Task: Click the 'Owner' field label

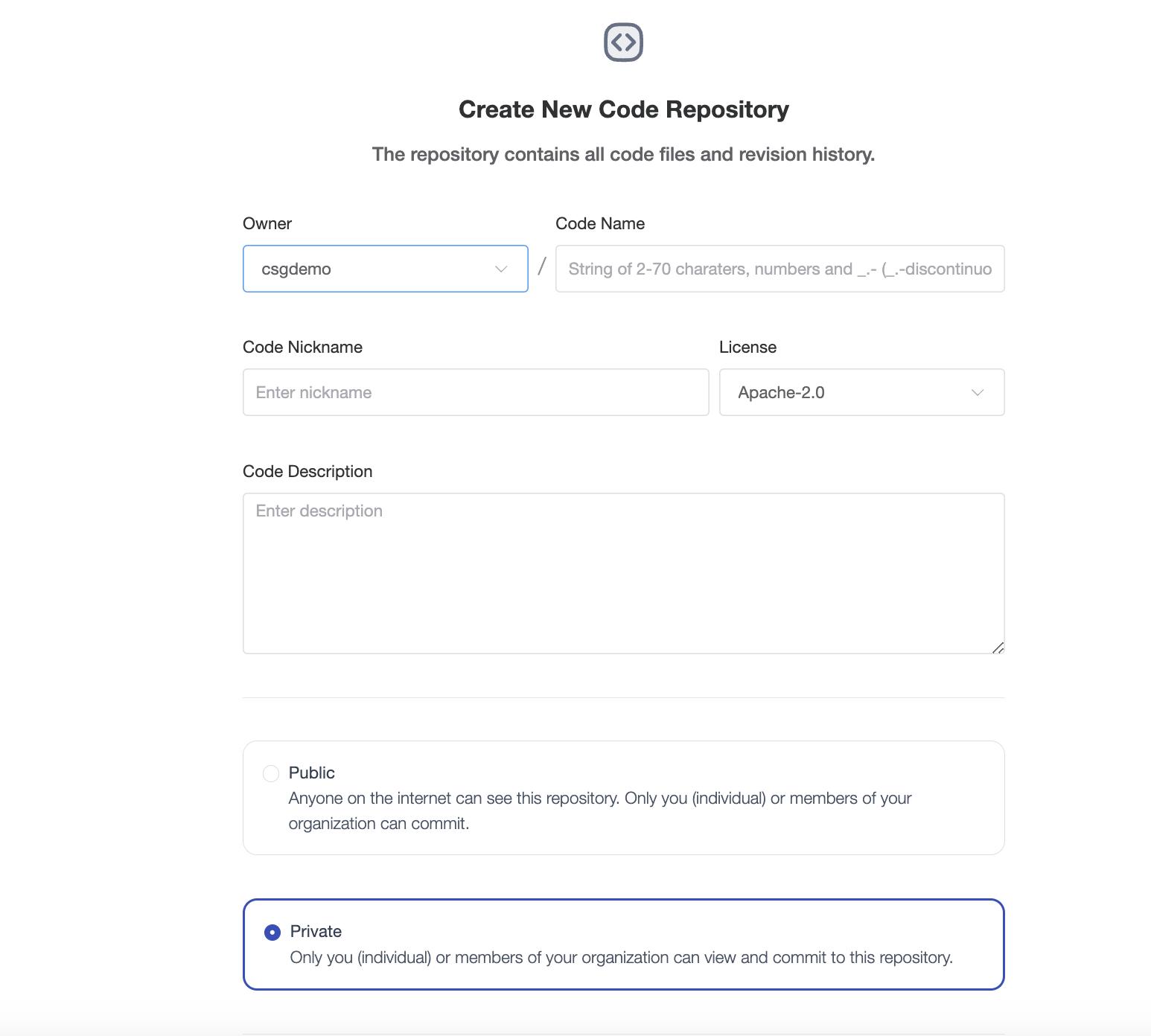Action: [x=267, y=223]
